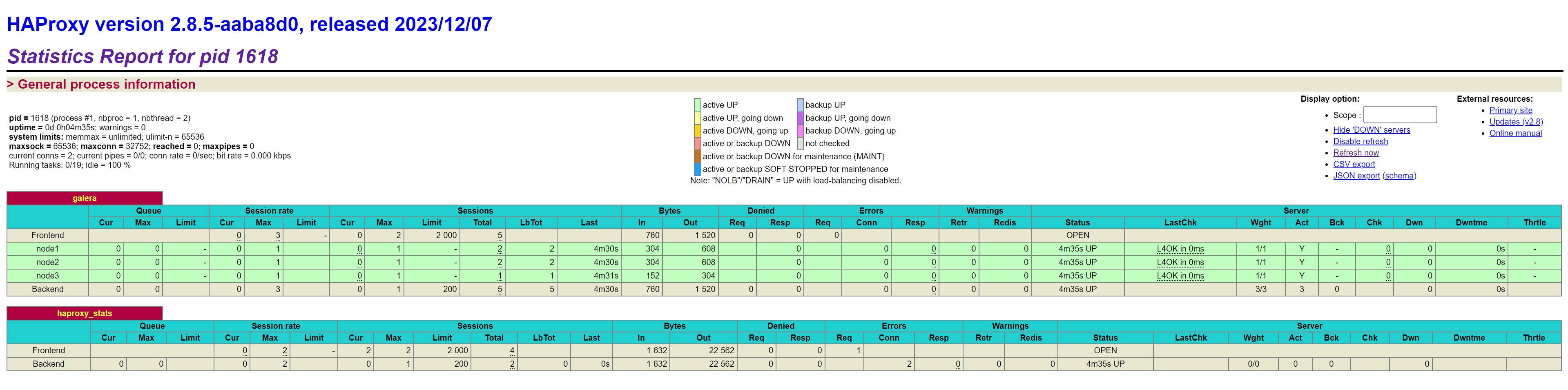1568x390 pixels.
Task: Click the MAINT legend color swatch
Action: pyautogui.click(x=698, y=156)
